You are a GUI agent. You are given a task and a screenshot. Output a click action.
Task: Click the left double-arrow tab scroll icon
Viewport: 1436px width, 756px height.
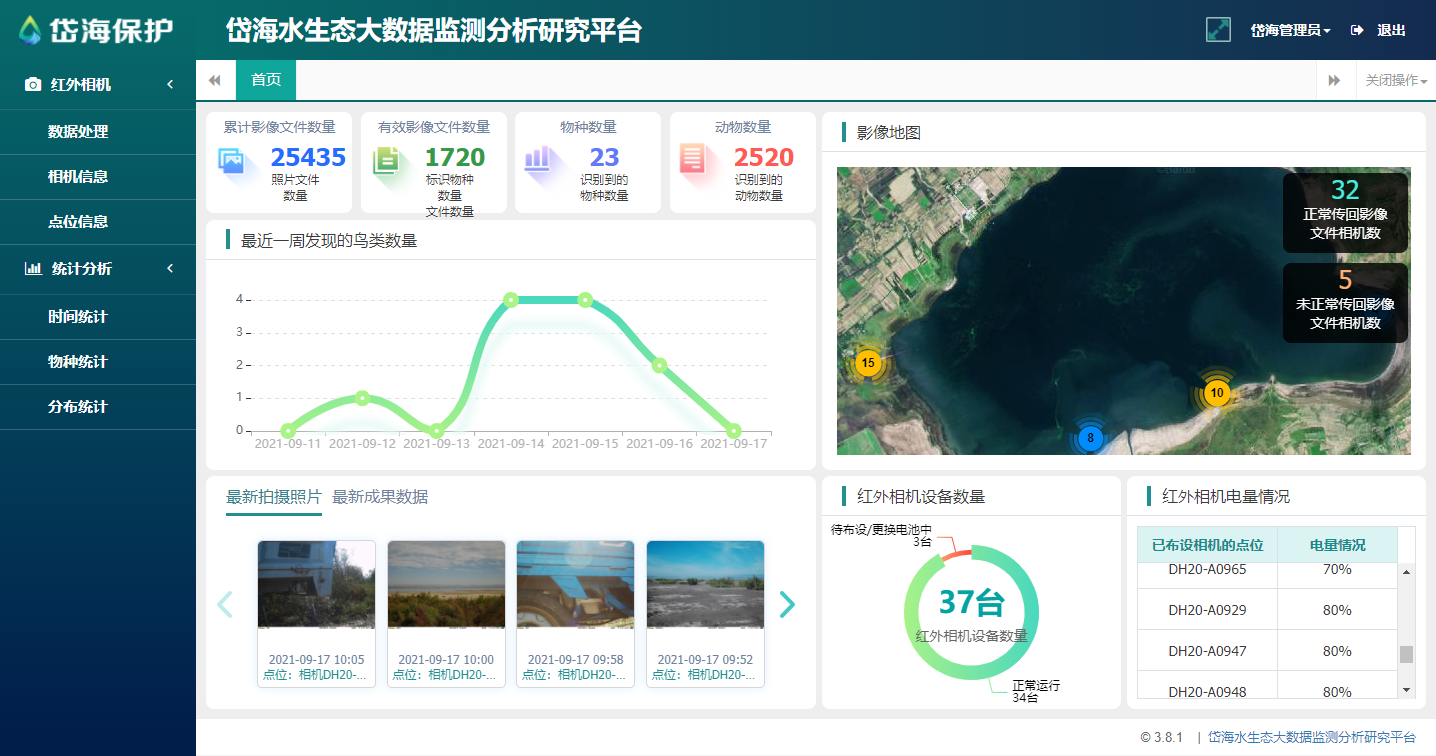[215, 80]
